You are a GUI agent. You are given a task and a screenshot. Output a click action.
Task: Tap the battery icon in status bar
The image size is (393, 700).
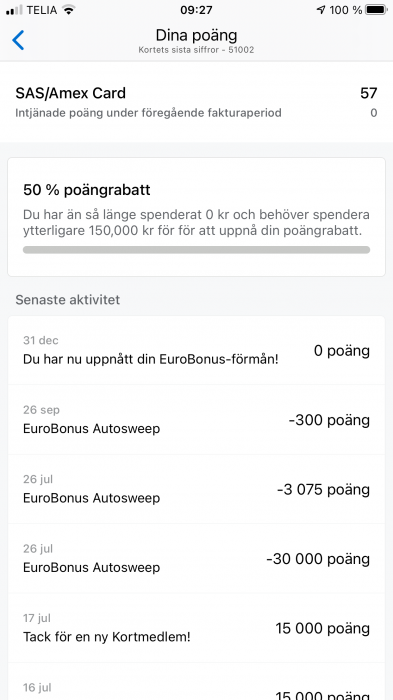point(376,10)
